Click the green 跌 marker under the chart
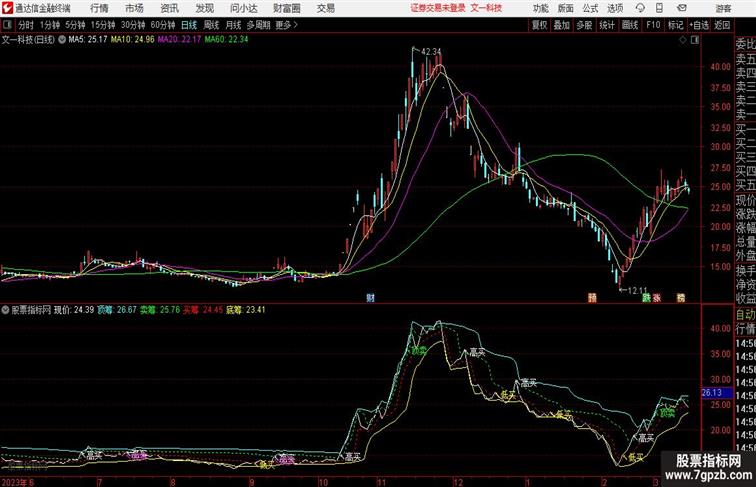This screenshot has height=487, width=756. click(647, 298)
